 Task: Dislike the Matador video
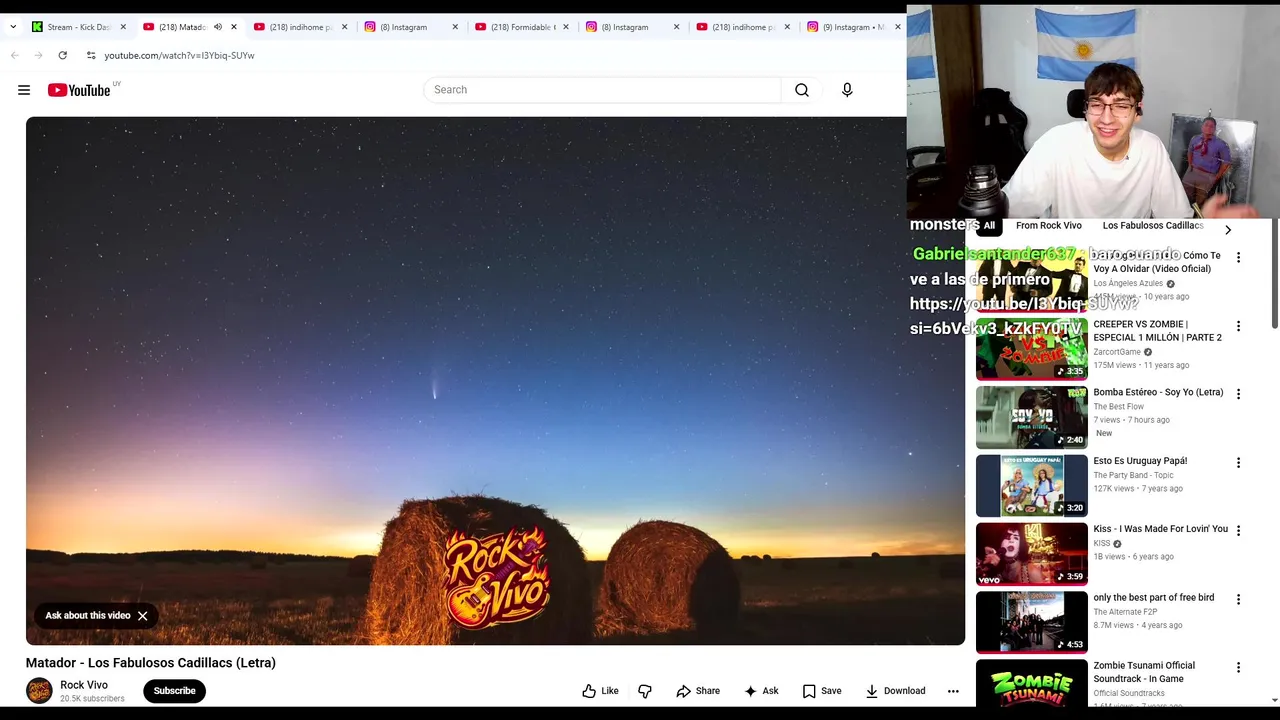[x=645, y=691]
